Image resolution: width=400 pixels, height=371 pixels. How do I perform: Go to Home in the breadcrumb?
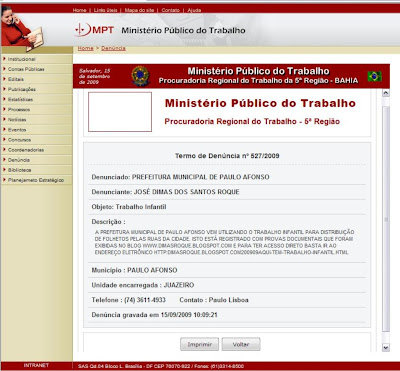point(86,48)
